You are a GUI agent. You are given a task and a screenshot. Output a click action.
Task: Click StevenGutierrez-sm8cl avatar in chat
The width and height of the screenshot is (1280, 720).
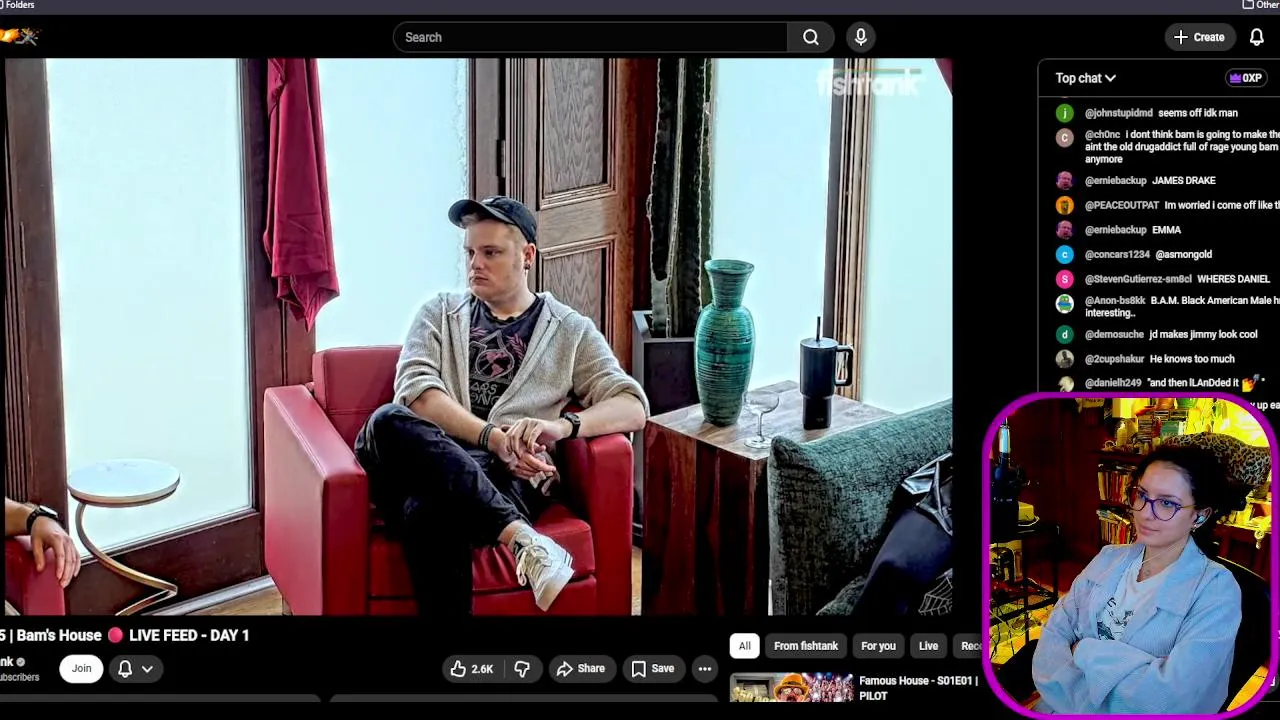1064,279
